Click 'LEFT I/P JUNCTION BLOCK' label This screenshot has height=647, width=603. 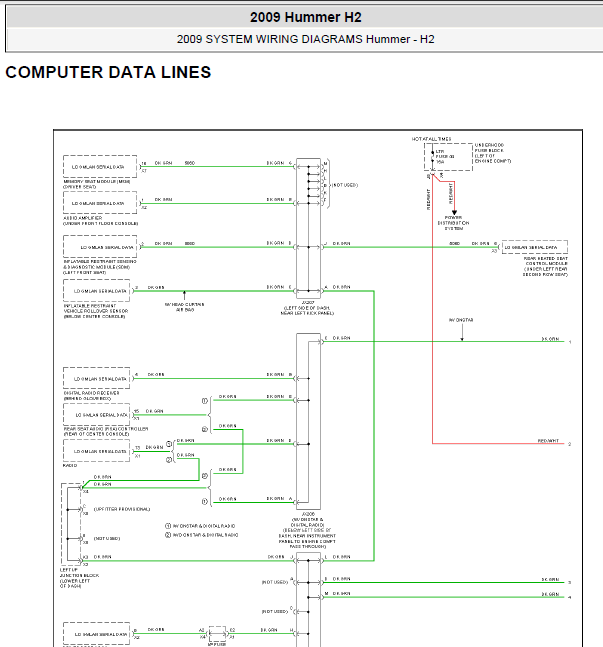point(79,572)
